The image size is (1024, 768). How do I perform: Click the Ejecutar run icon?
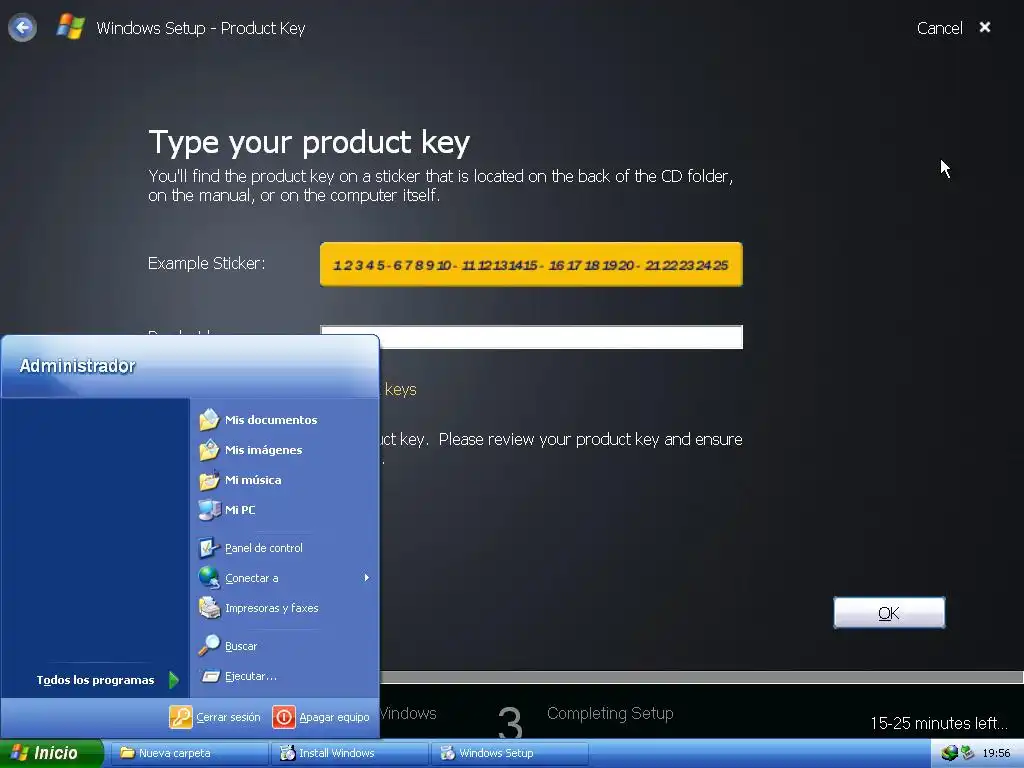point(210,677)
